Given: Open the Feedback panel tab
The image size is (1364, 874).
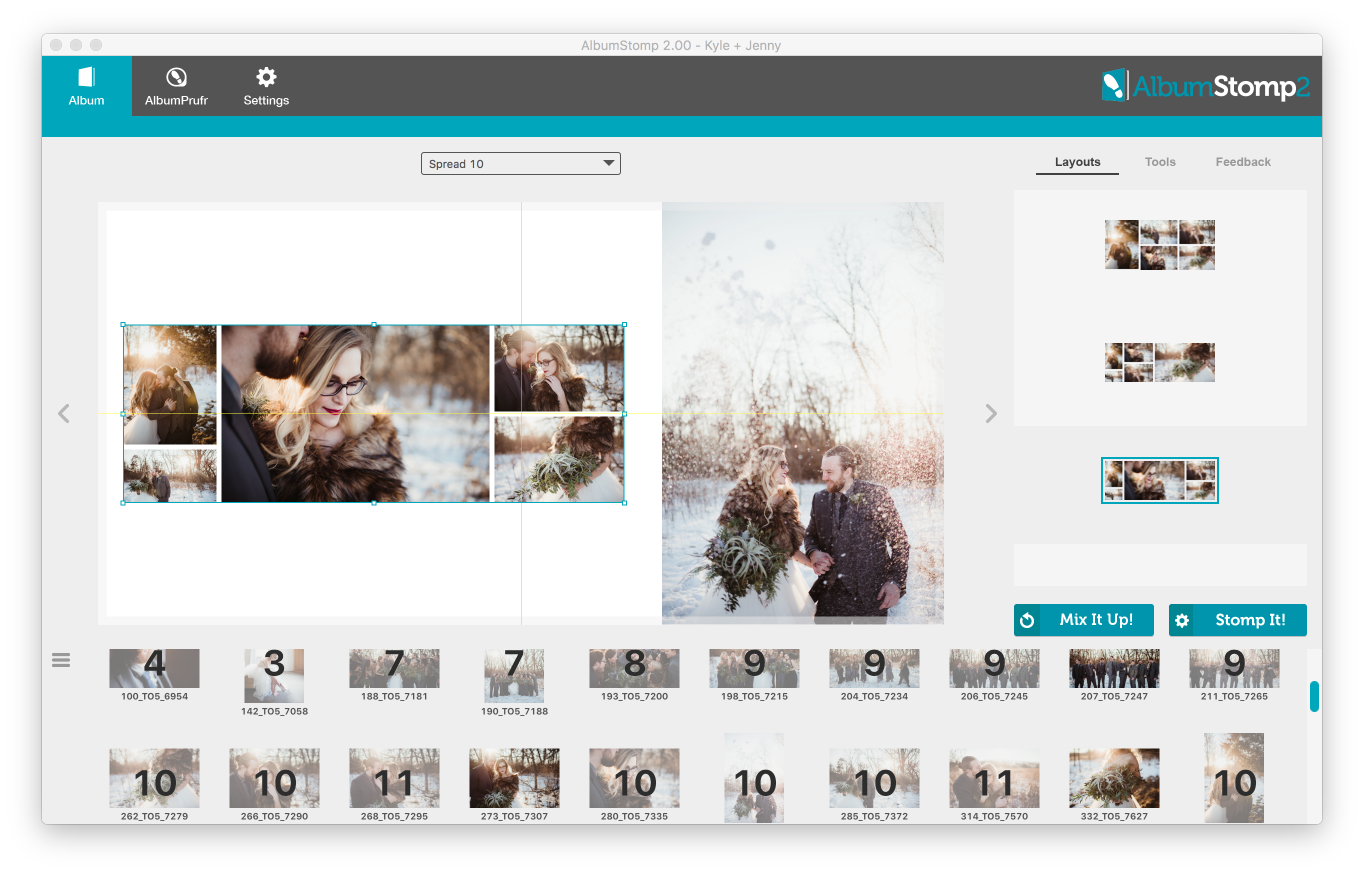Looking at the screenshot, I should click(1243, 162).
